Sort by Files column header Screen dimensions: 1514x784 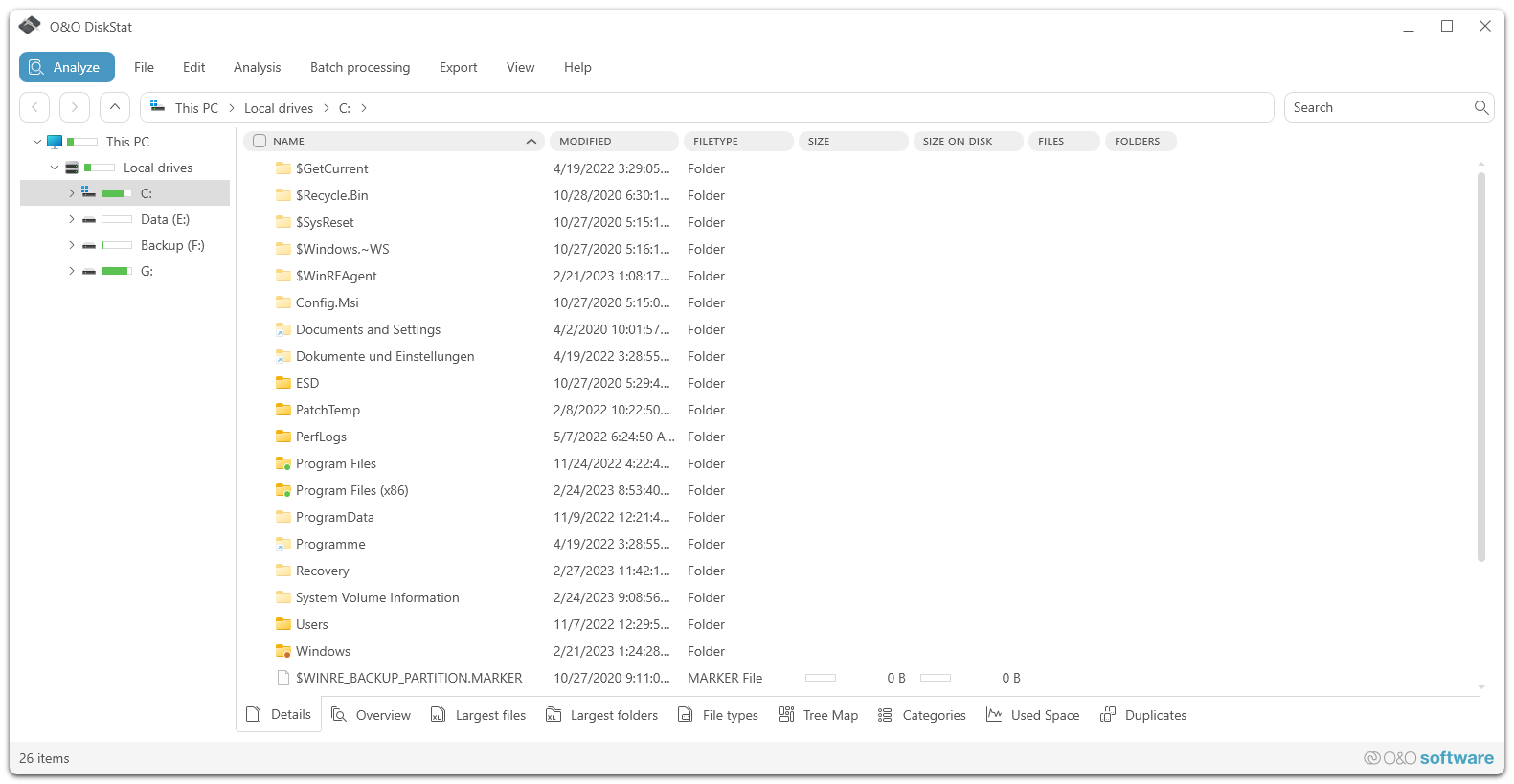tap(1064, 141)
